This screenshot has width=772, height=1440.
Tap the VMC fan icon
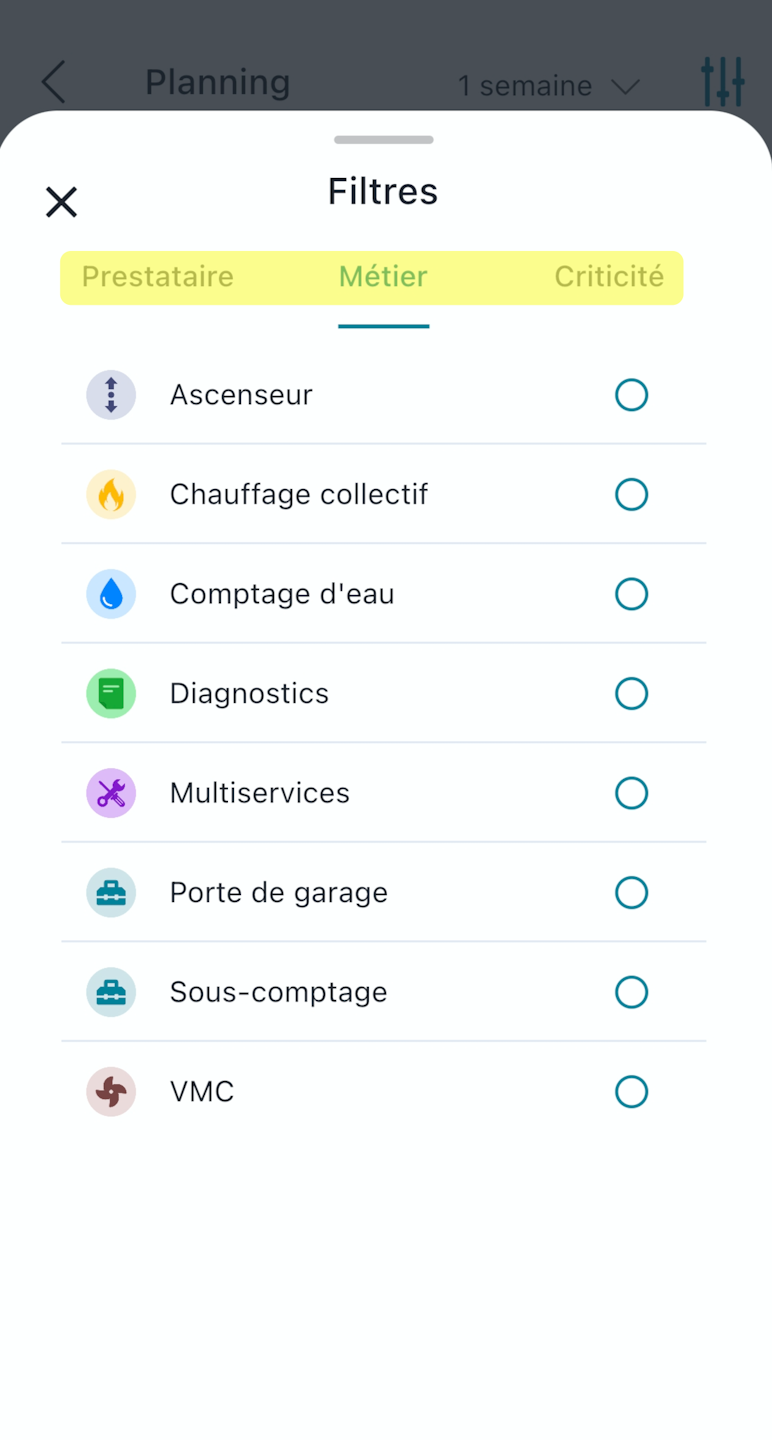pos(111,1091)
